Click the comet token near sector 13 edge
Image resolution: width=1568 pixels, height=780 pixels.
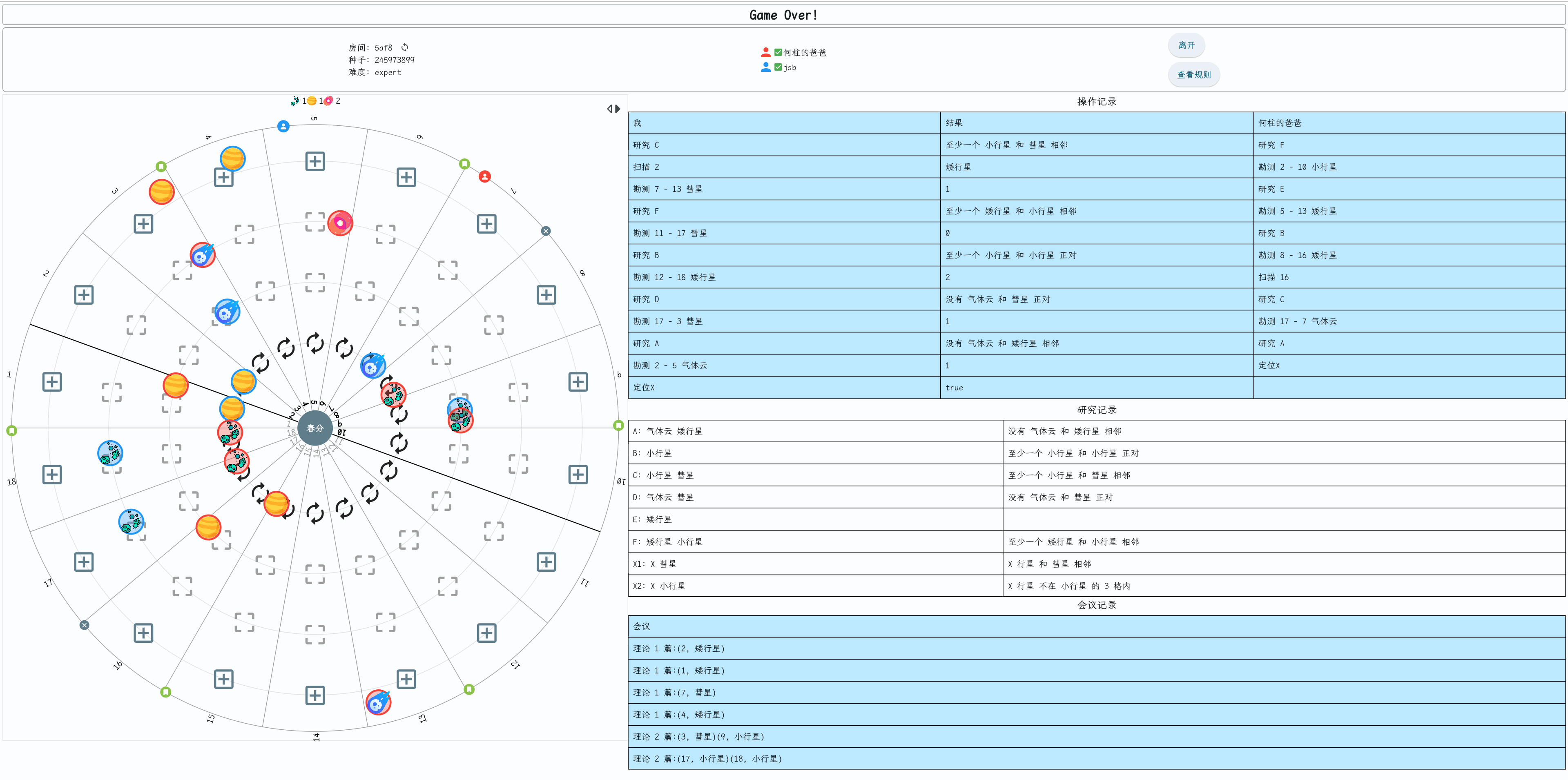click(378, 703)
